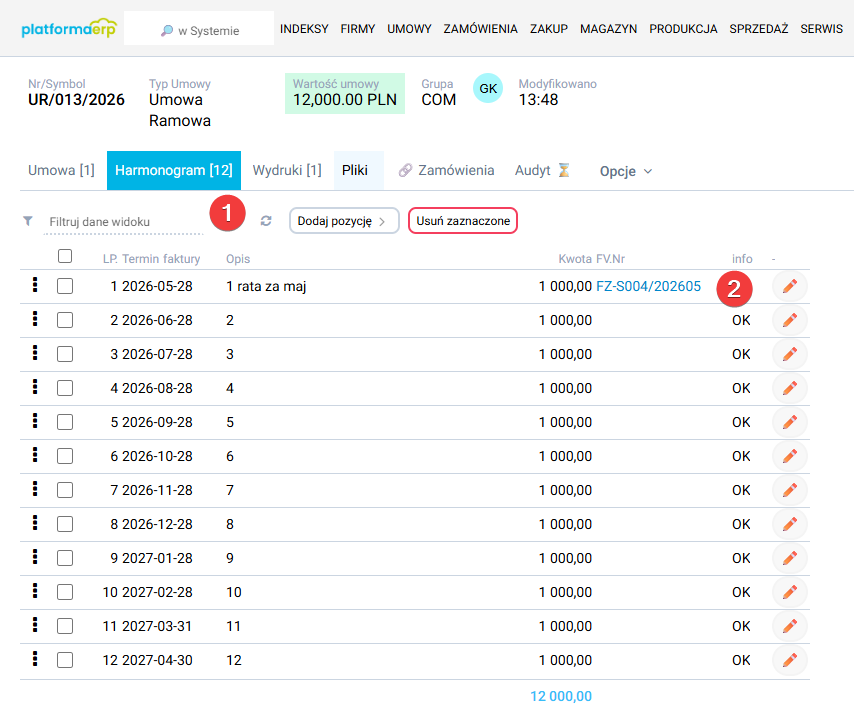Image resolution: width=854 pixels, height=720 pixels.
Task: Open the UMOWY menu
Action: pyautogui.click(x=409, y=29)
